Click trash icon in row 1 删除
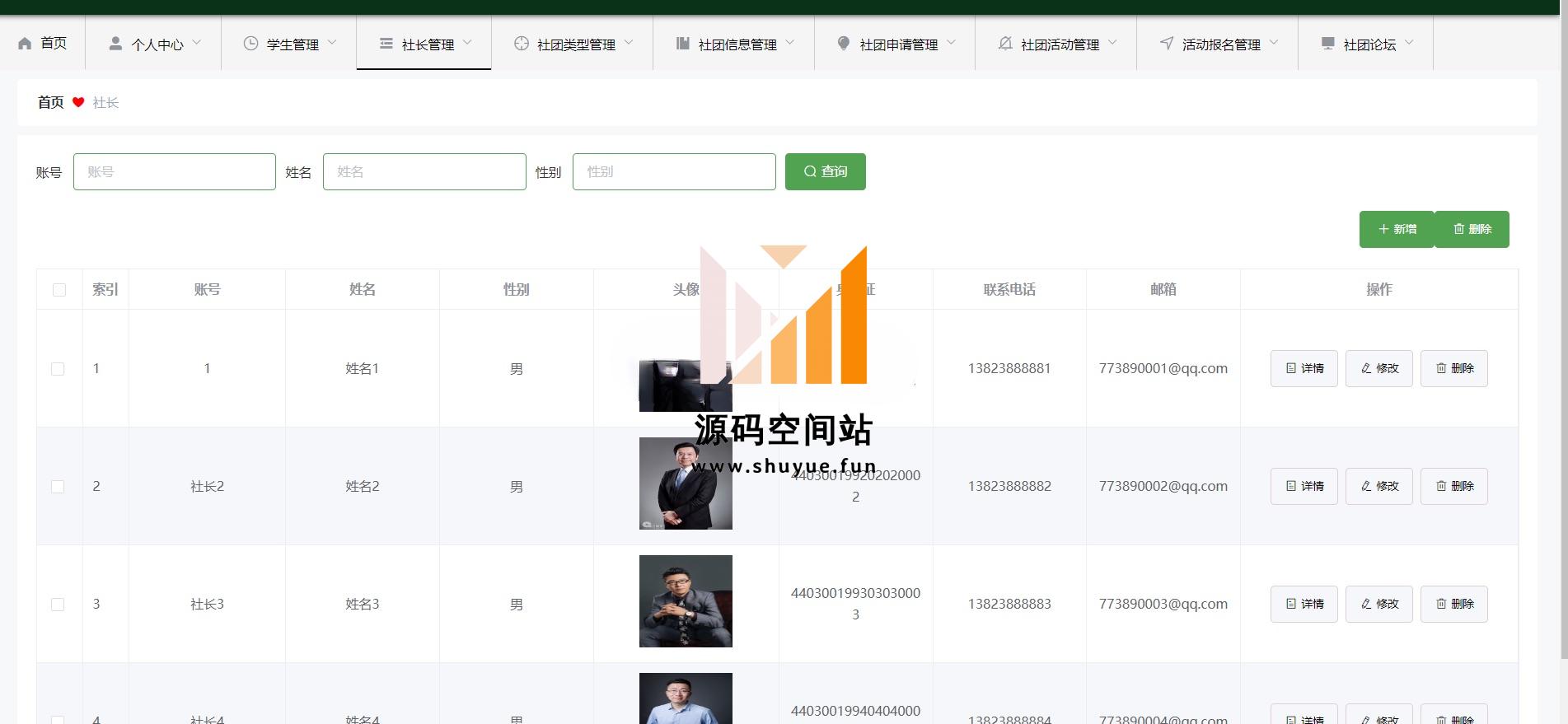 coord(1441,368)
